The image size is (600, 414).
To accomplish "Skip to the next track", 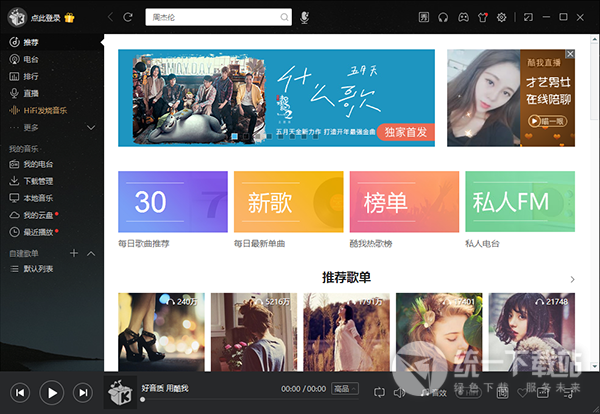I will coord(83,393).
